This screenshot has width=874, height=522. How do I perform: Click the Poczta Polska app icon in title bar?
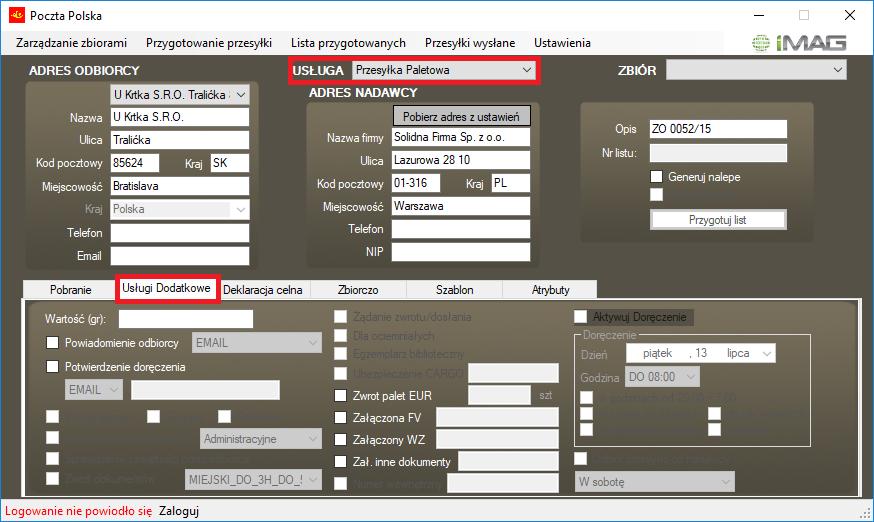(17, 15)
